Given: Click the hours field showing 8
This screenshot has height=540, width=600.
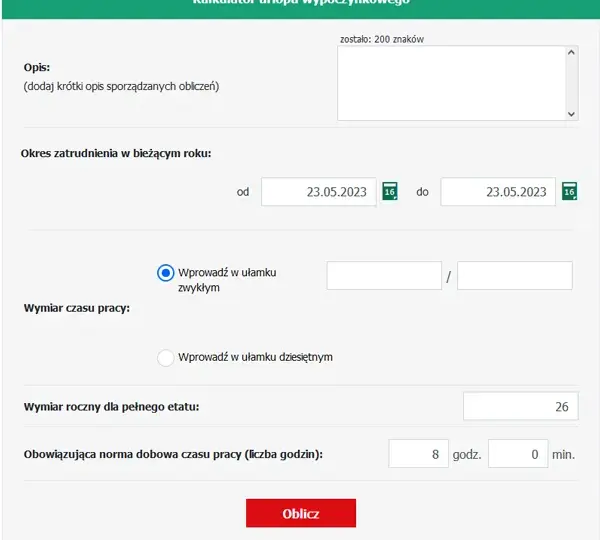Looking at the screenshot, I should tap(418, 454).
